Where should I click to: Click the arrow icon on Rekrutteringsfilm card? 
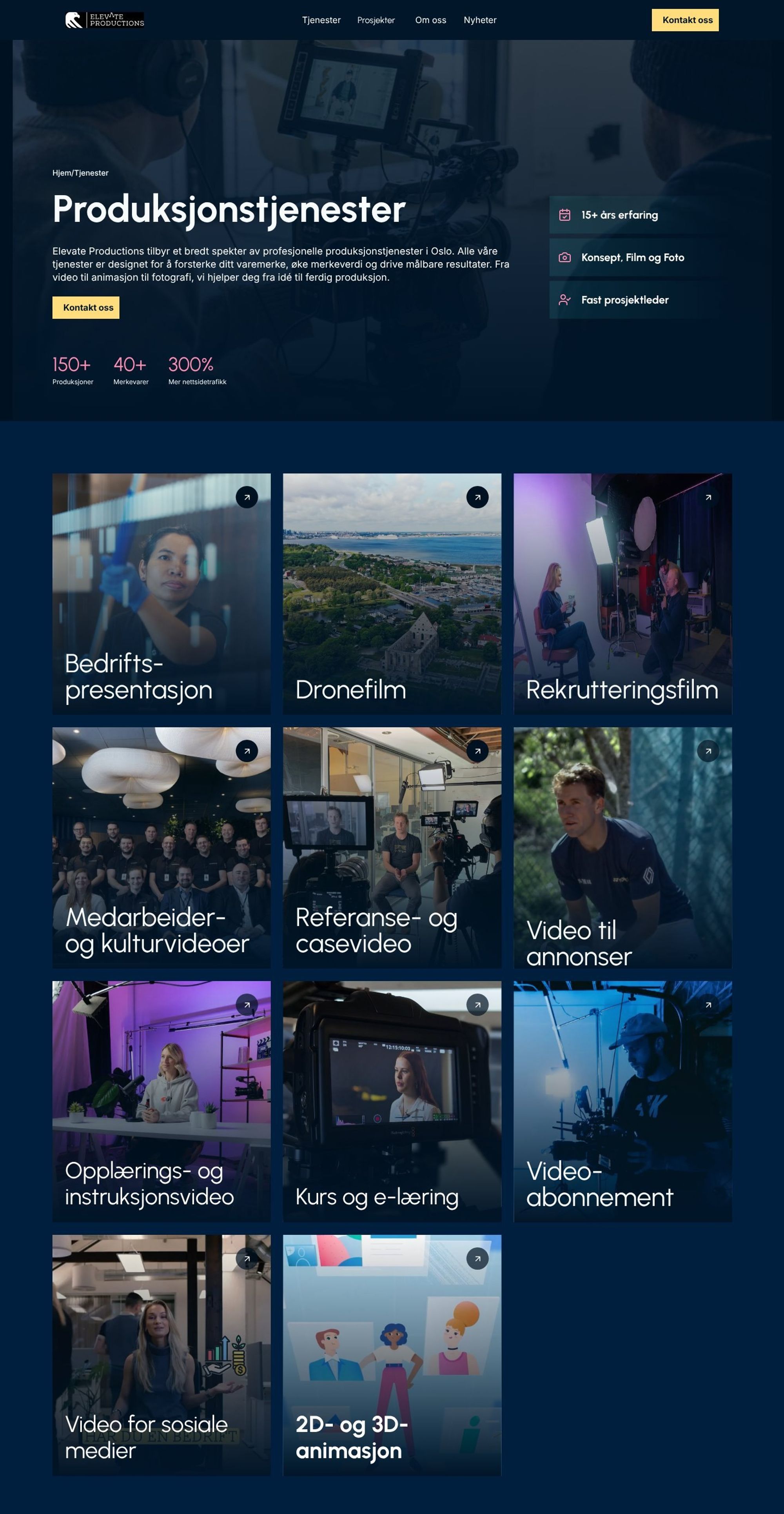[708, 497]
